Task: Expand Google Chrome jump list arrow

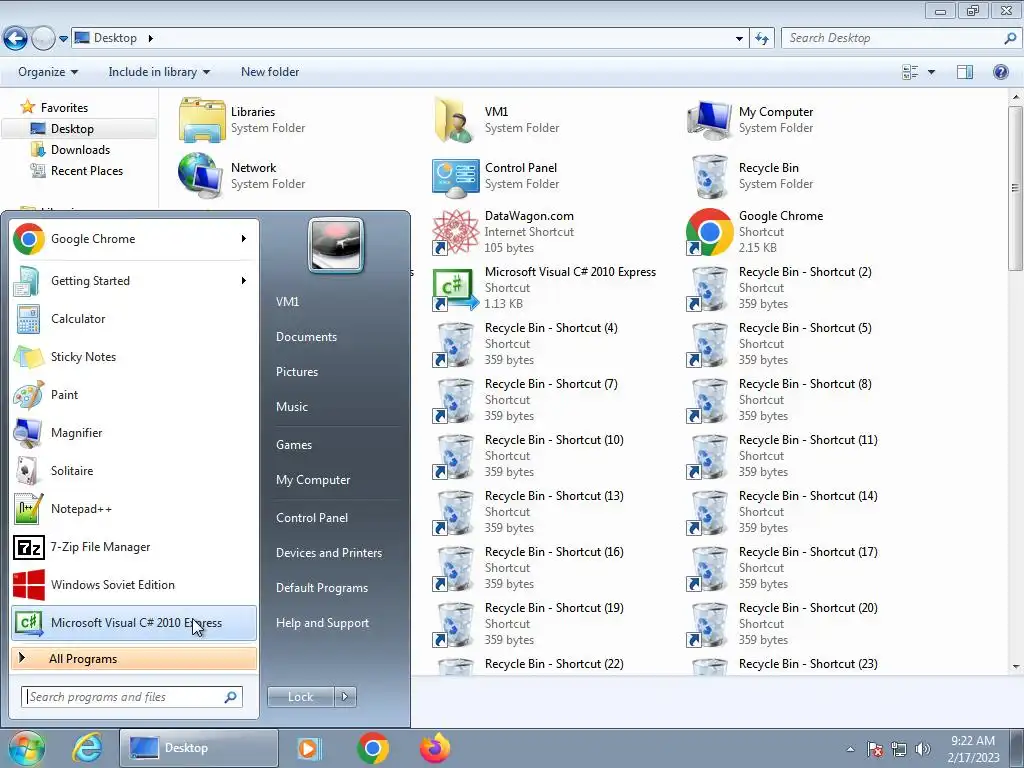Action: coord(244,239)
